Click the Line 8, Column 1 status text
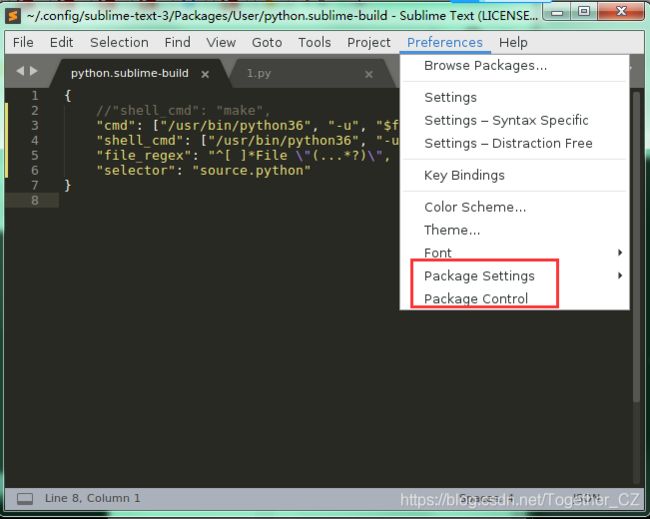This screenshot has height=519, width=650. 92,498
